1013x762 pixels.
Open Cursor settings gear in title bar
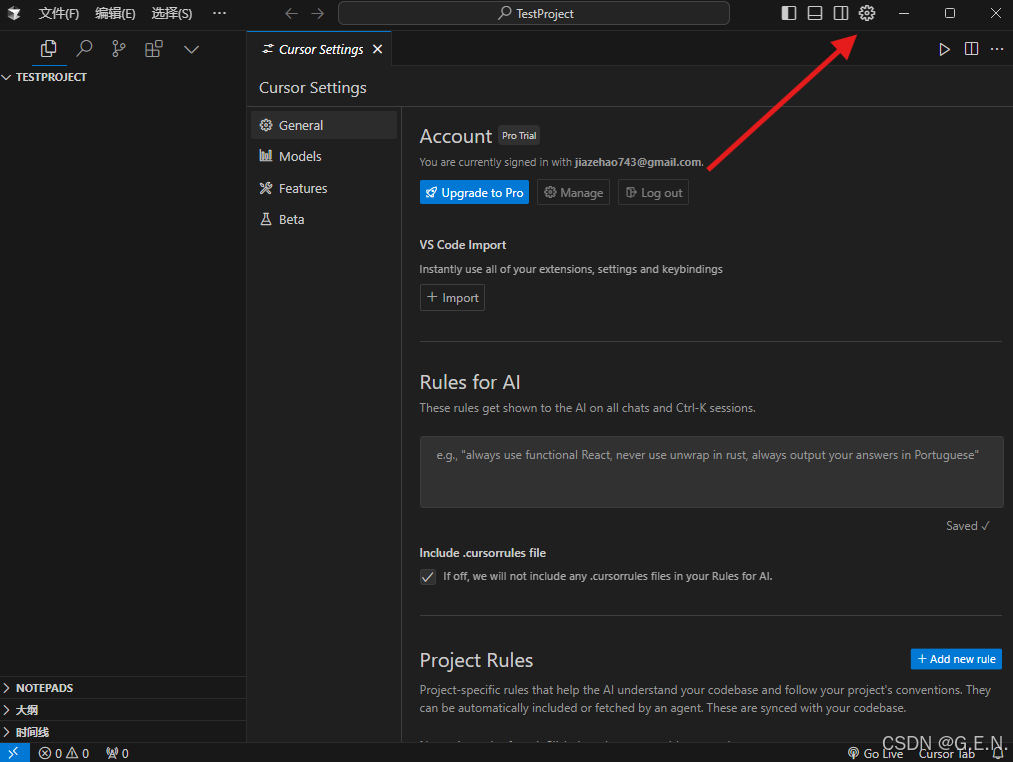(867, 14)
